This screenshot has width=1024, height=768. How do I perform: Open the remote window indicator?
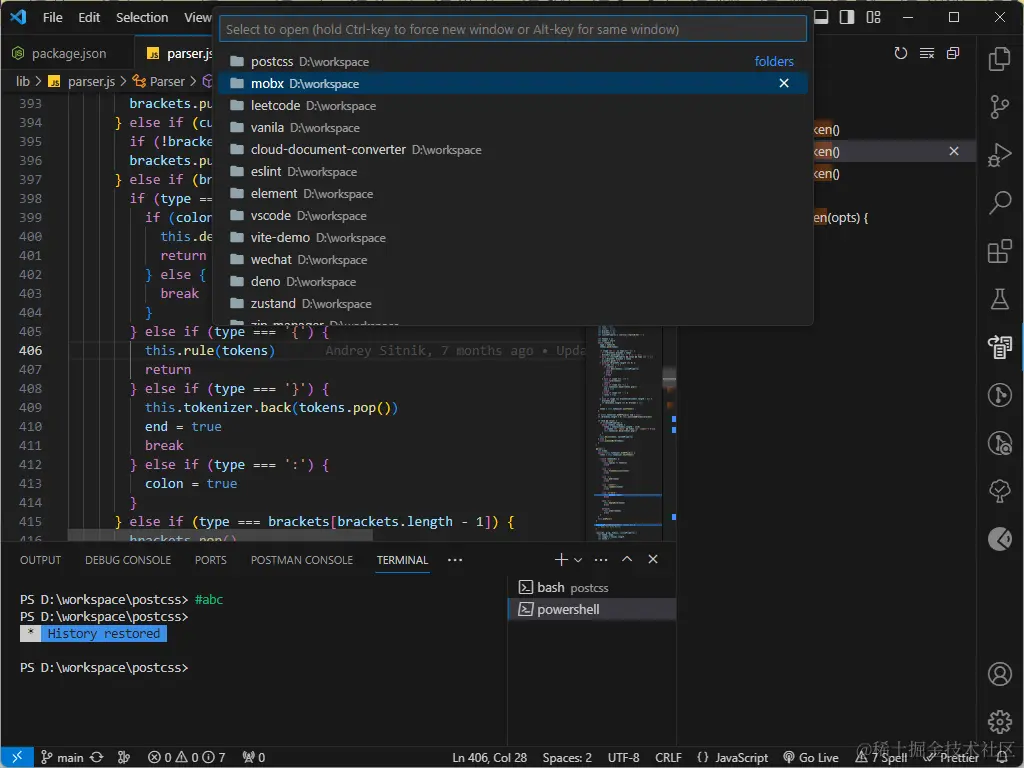pyautogui.click(x=17, y=757)
